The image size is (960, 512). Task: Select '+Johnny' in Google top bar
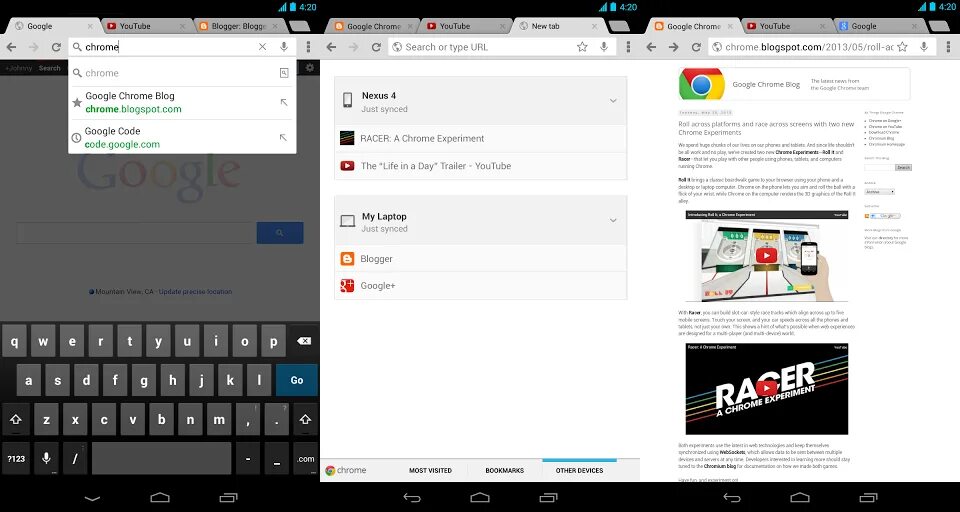coord(18,68)
